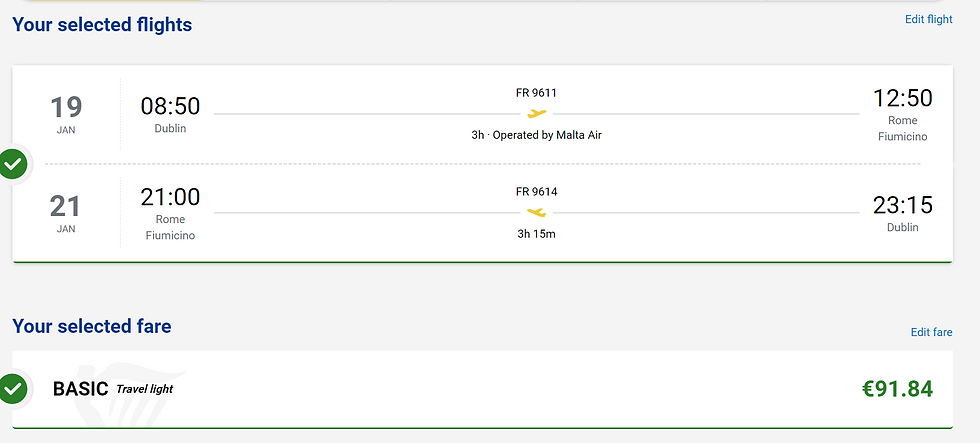Image resolution: width=980 pixels, height=443 pixels.
Task: Click the outbound flight plane icon
Action: click(536, 114)
